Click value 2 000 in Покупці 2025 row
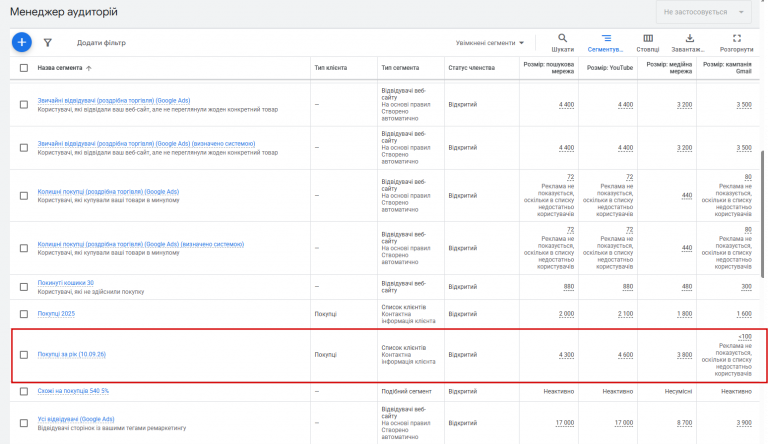The image size is (768, 444). [x=566, y=314]
